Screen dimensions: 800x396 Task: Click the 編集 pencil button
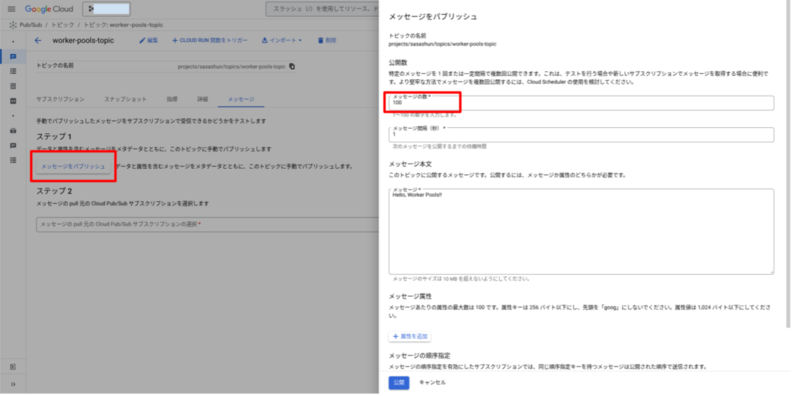click(148, 40)
